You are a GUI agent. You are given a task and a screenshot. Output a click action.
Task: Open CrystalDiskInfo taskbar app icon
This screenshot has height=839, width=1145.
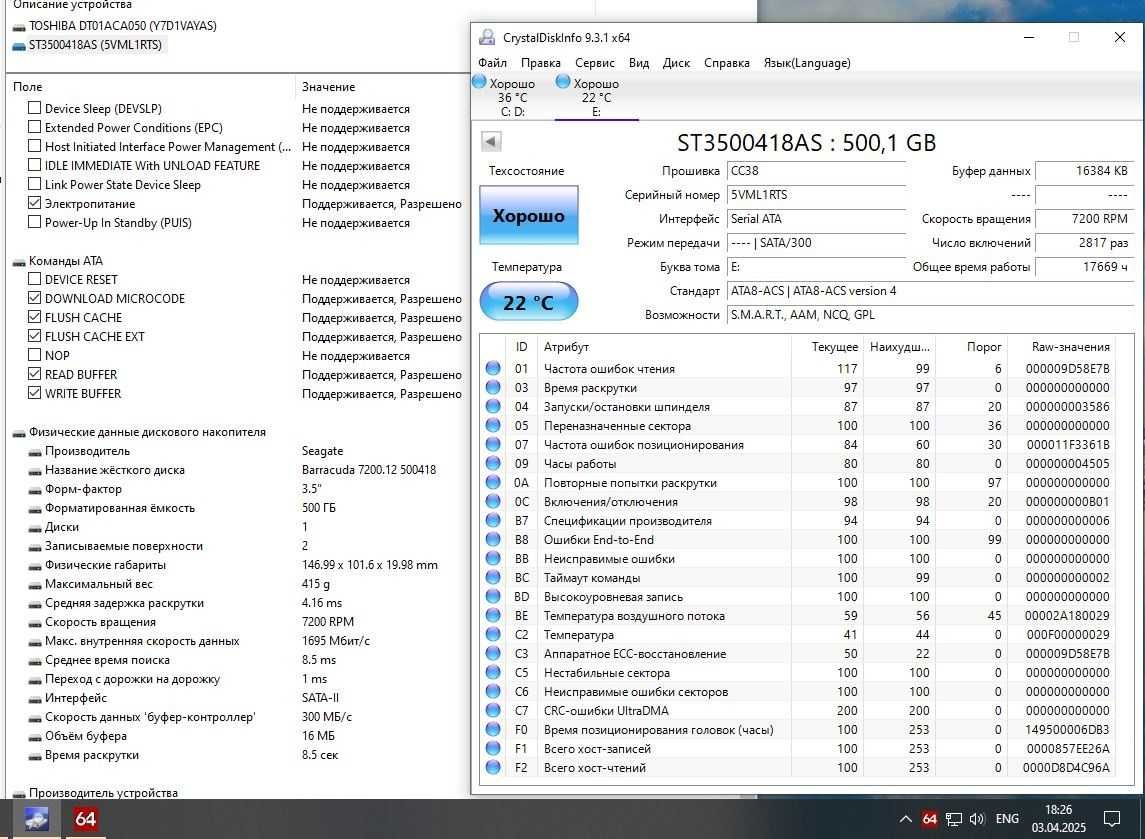(36, 819)
